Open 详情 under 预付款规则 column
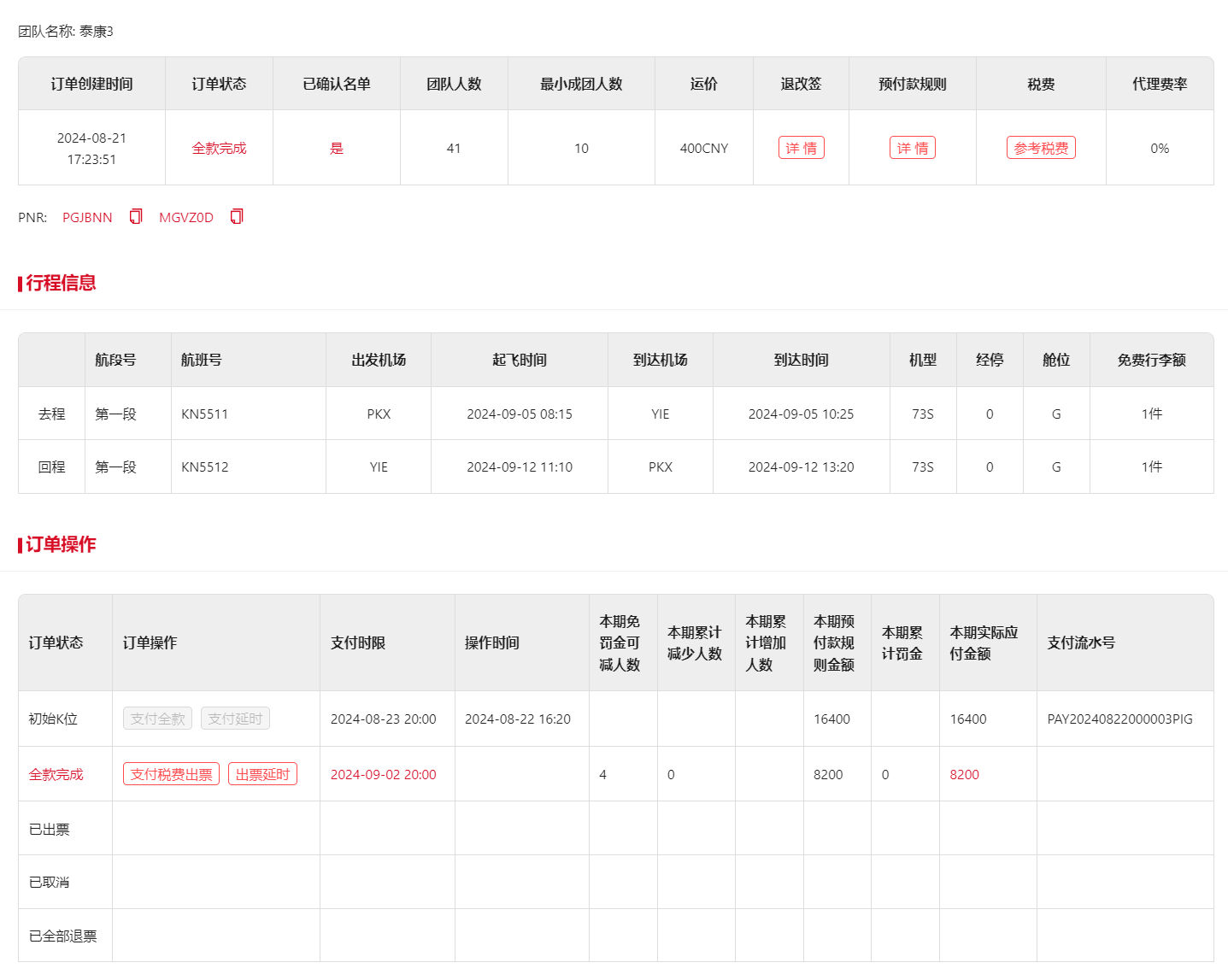This screenshot has width=1228, height=980. pyautogui.click(x=912, y=148)
